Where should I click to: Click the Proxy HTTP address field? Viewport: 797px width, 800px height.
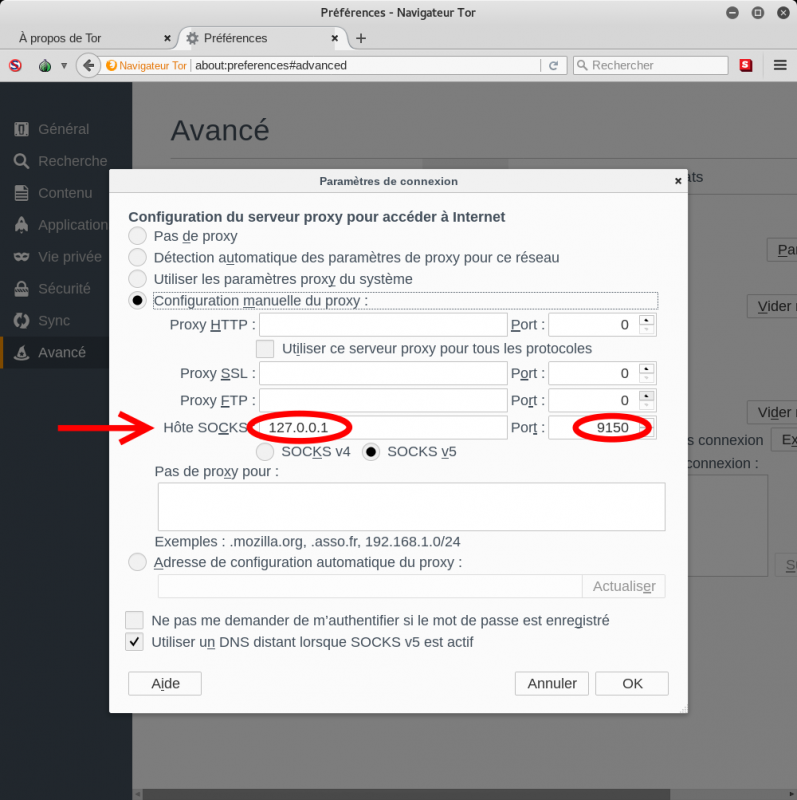[383, 324]
